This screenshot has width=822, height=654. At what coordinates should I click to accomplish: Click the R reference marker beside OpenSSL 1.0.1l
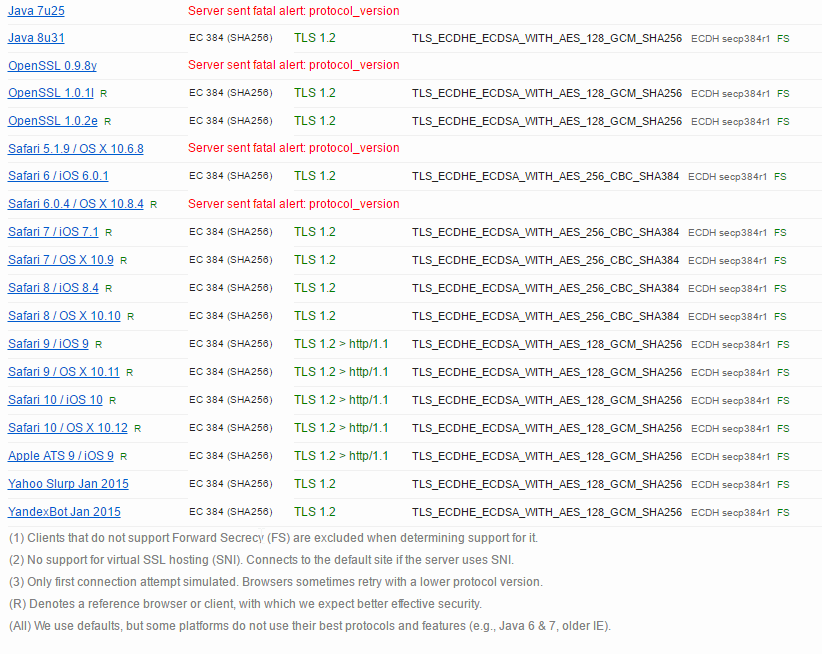click(x=103, y=94)
